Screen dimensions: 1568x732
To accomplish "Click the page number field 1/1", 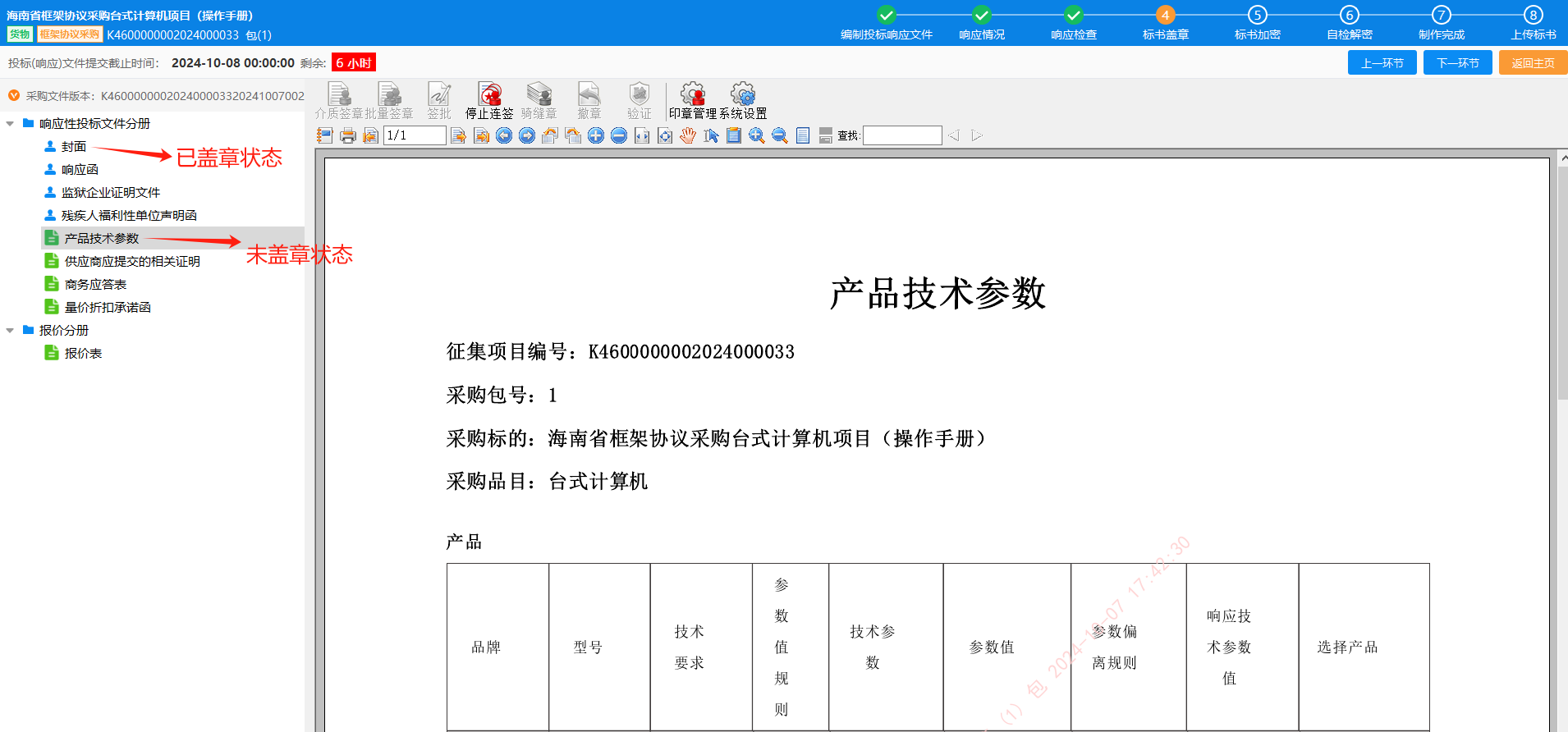I will (x=415, y=135).
